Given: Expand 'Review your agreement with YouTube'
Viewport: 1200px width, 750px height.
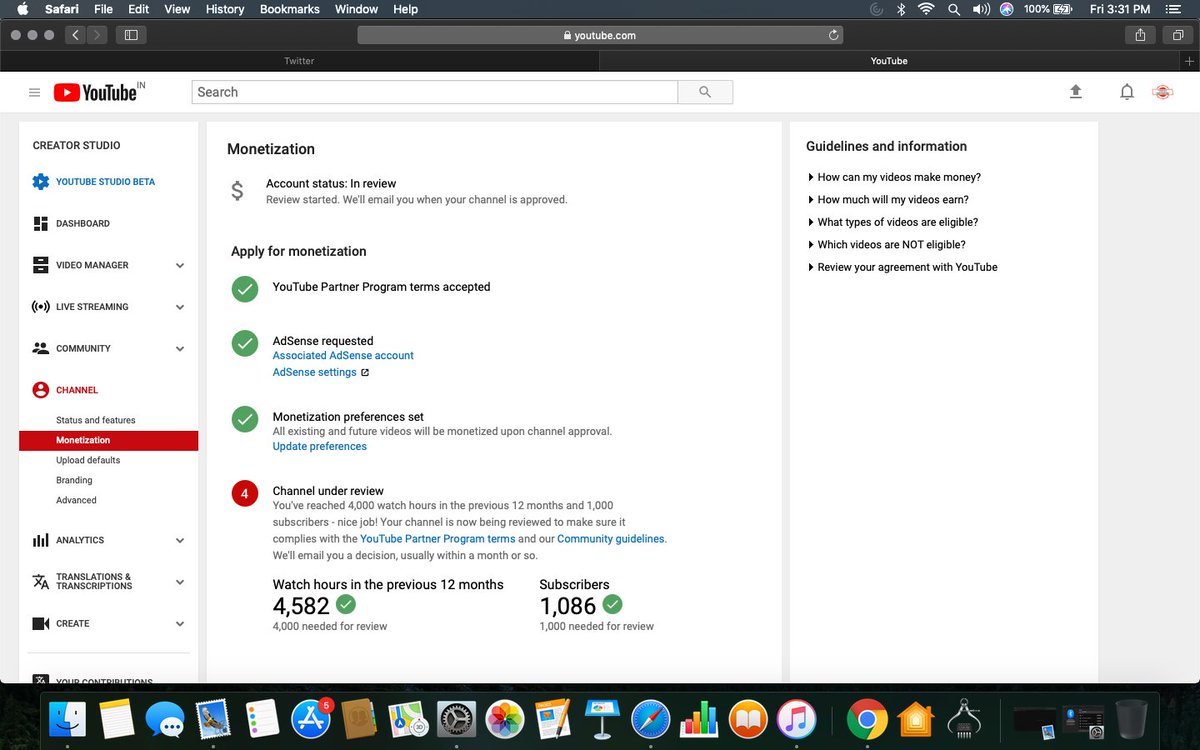Looking at the screenshot, I should (902, 267).
